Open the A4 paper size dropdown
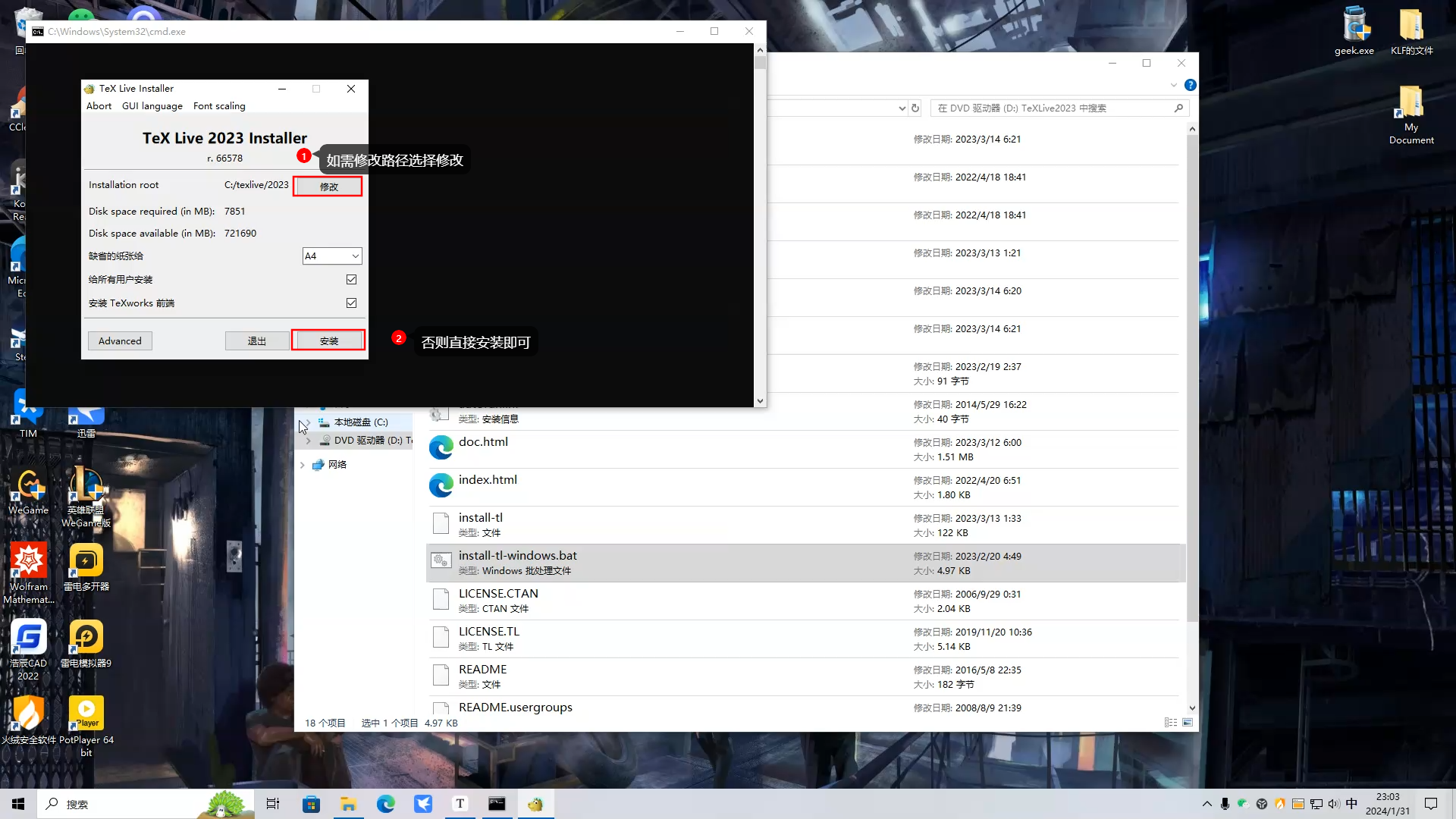The image size is (1456, 819). (332, 256)
